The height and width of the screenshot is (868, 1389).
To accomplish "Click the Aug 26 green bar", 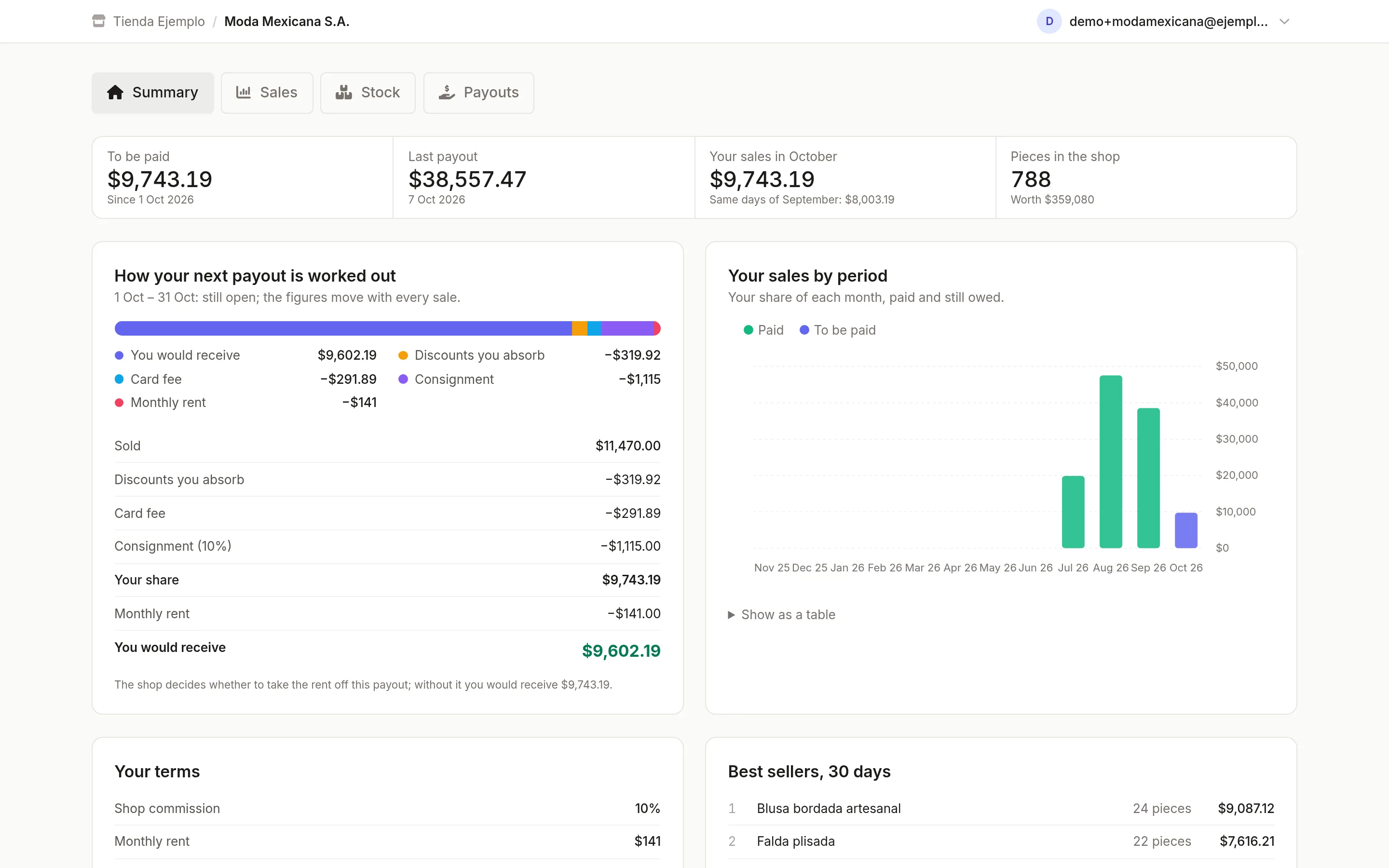I will [x=1111, y=461].
